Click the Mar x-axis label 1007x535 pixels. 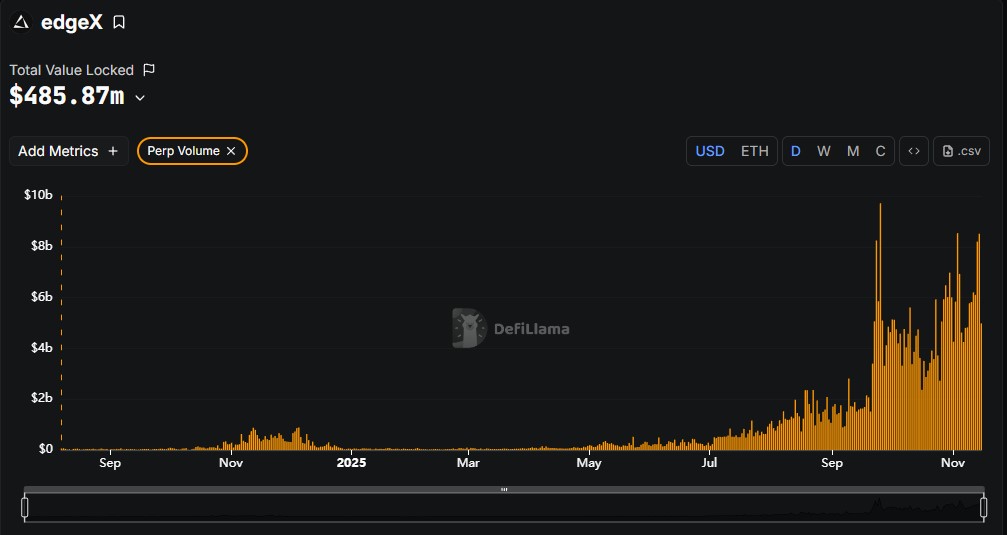[x=468, y=462]
